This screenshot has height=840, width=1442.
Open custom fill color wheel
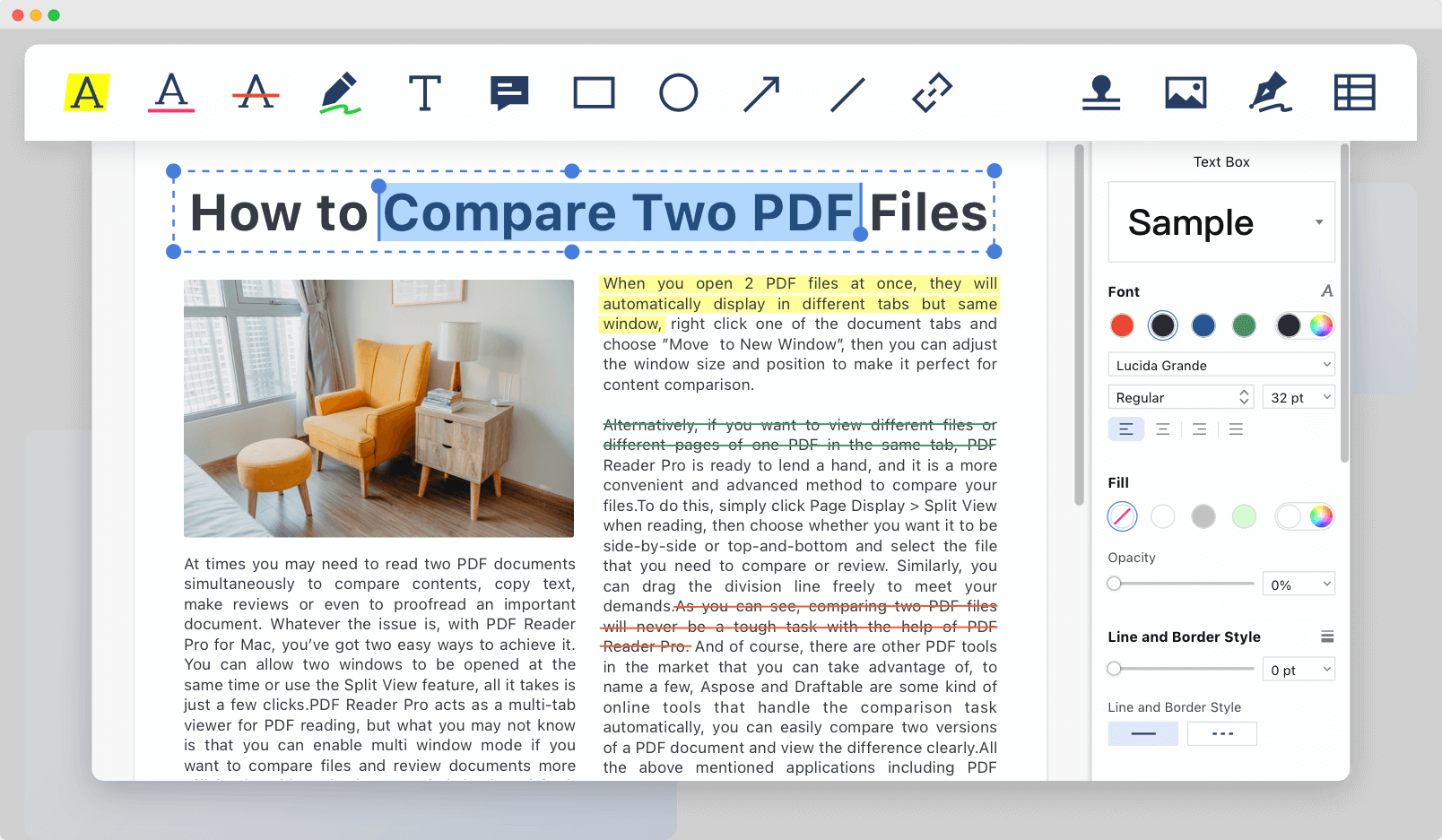coord(1321,516)
